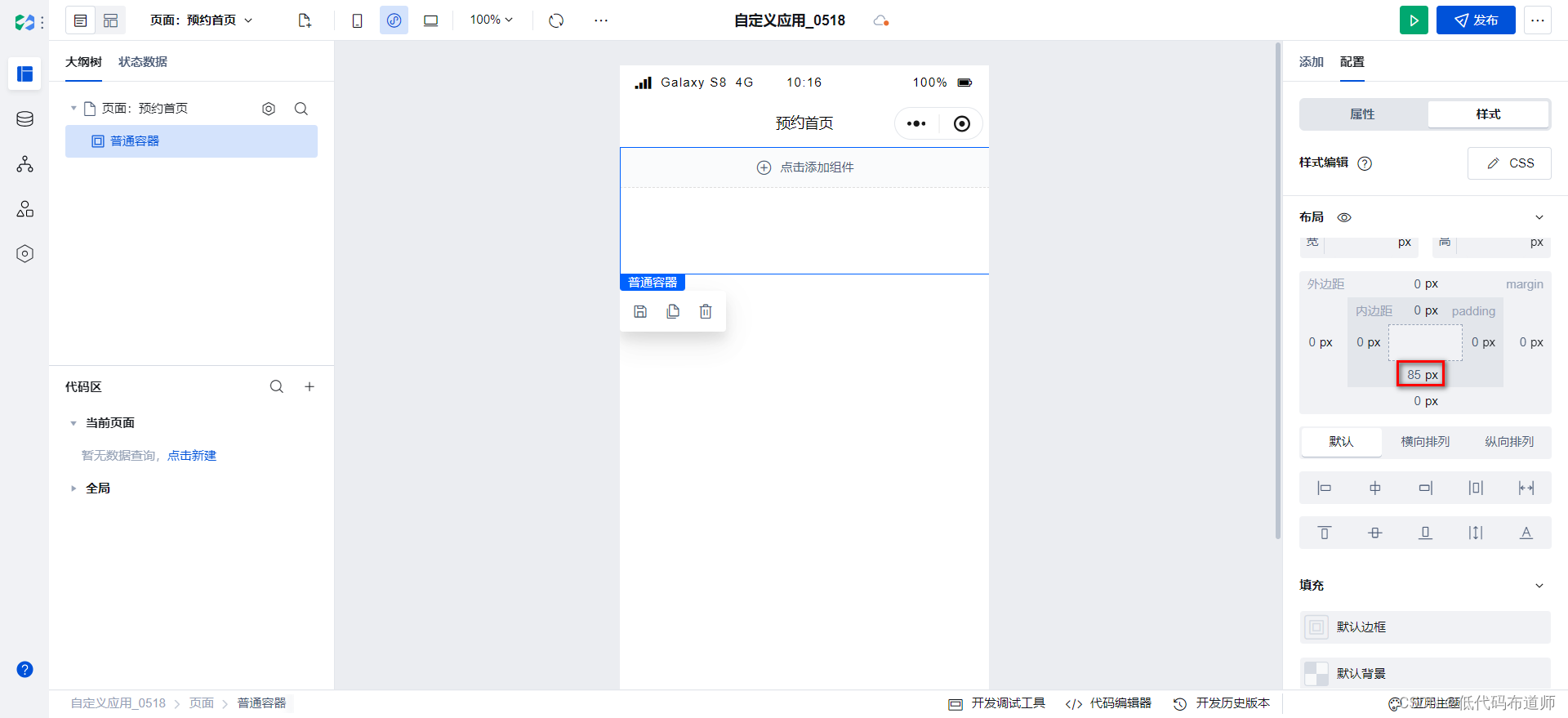Copy the selected container
Image resolution: width=1568 pixels, height=718 pixels.
pyautogui.click(x=673, y=311)
